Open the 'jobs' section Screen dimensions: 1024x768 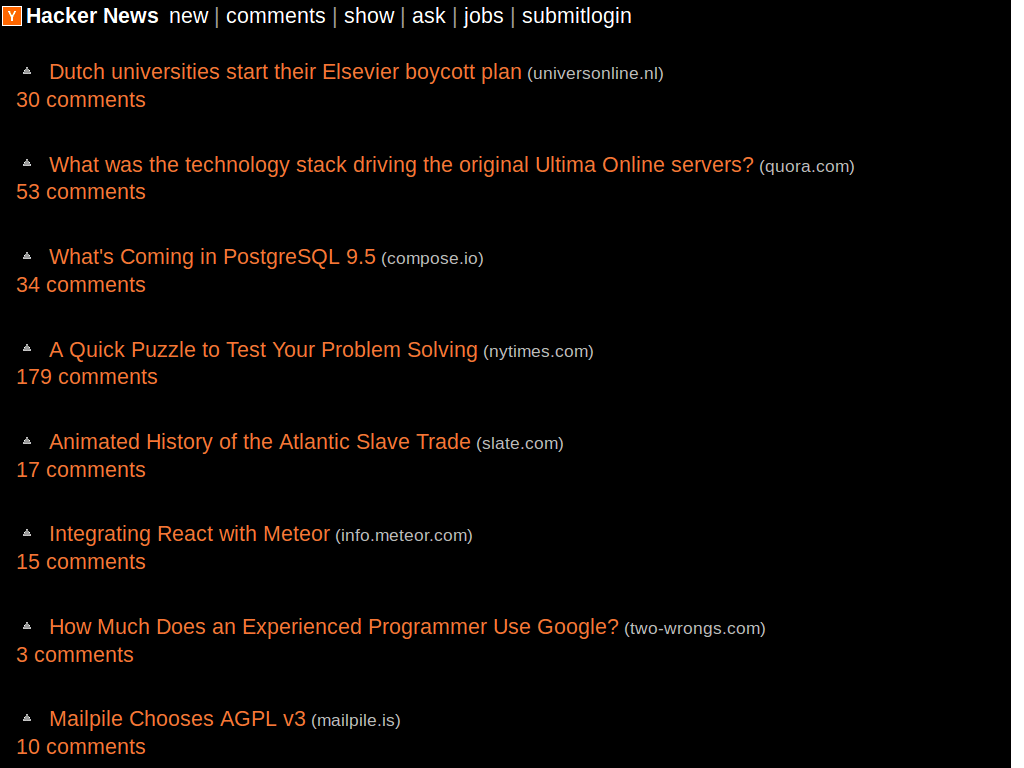click(483, 16)
